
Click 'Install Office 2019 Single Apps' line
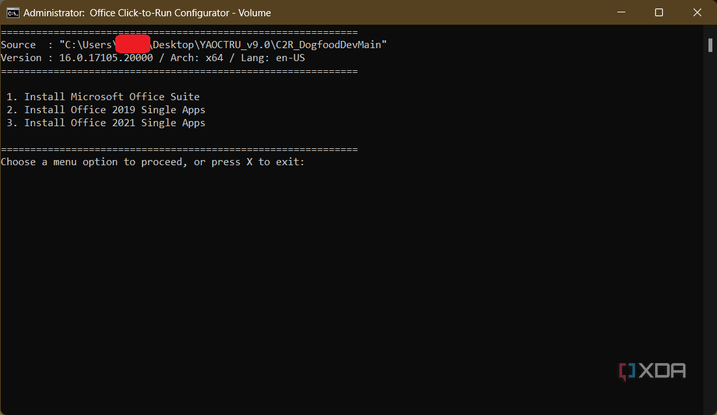106,110
